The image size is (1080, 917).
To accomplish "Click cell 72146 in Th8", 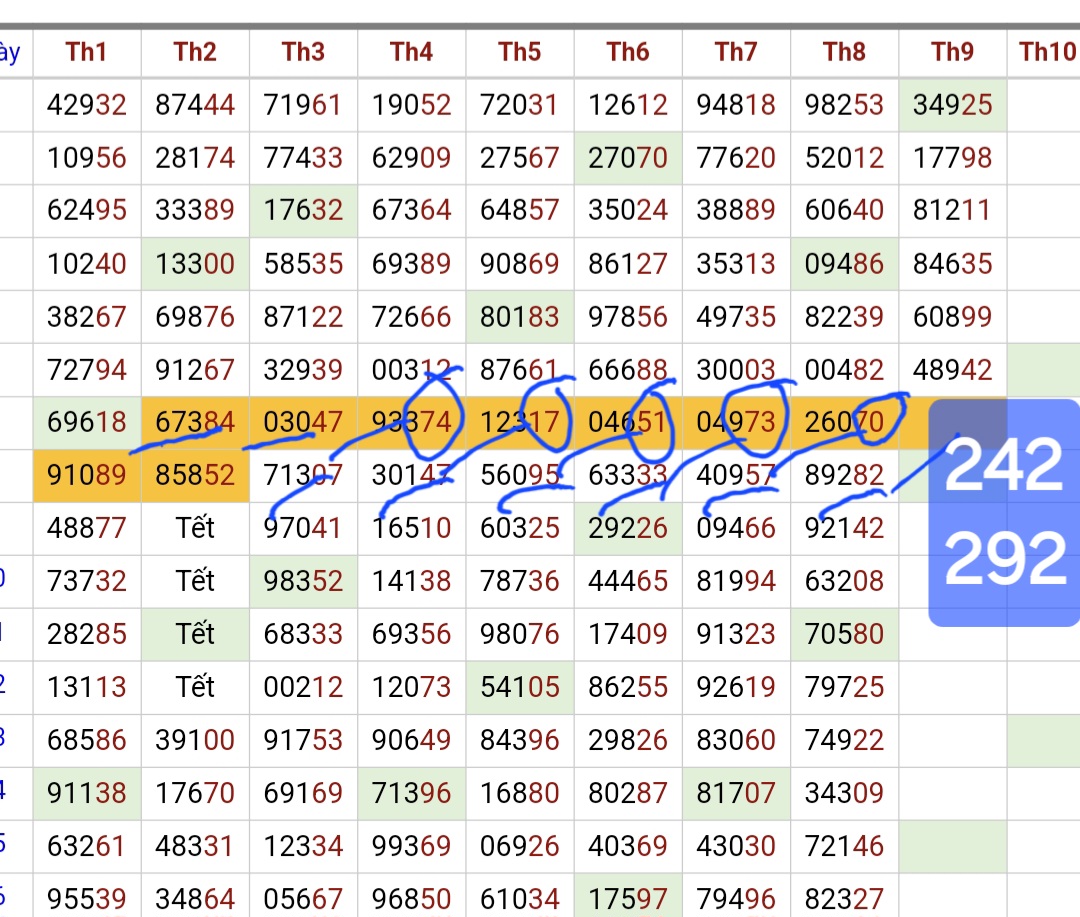I will tap(844, 846).
